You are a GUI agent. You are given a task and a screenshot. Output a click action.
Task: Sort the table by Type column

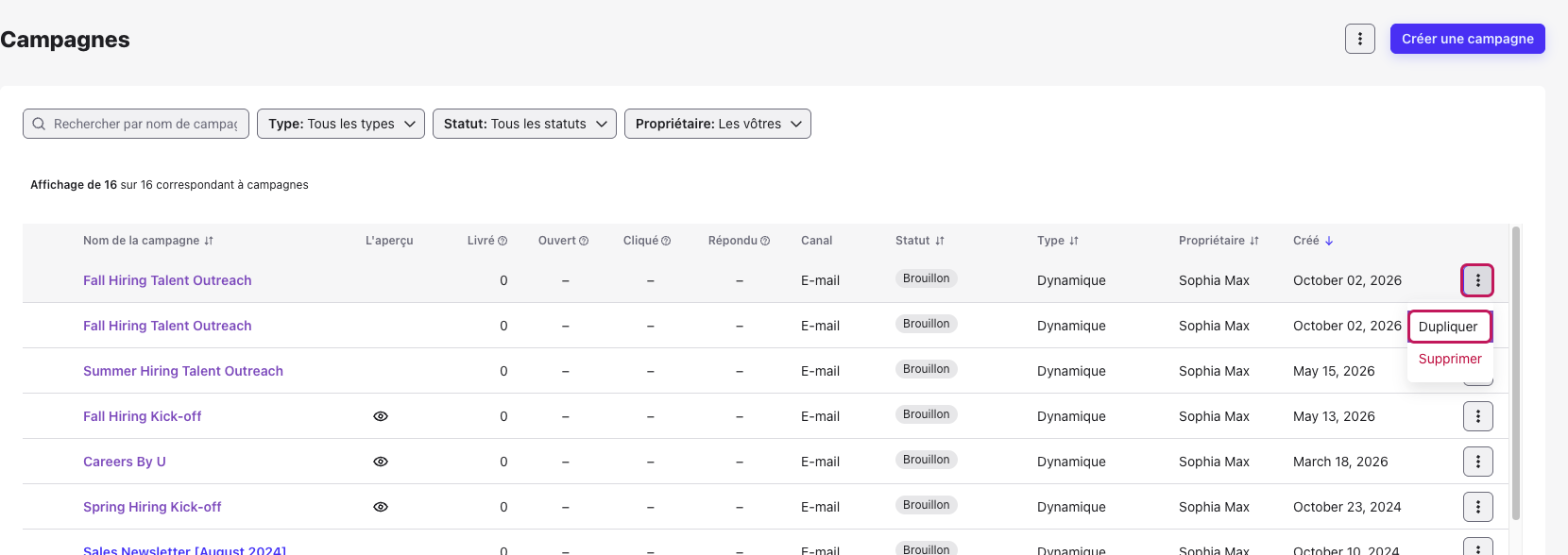pos(1057,240)
